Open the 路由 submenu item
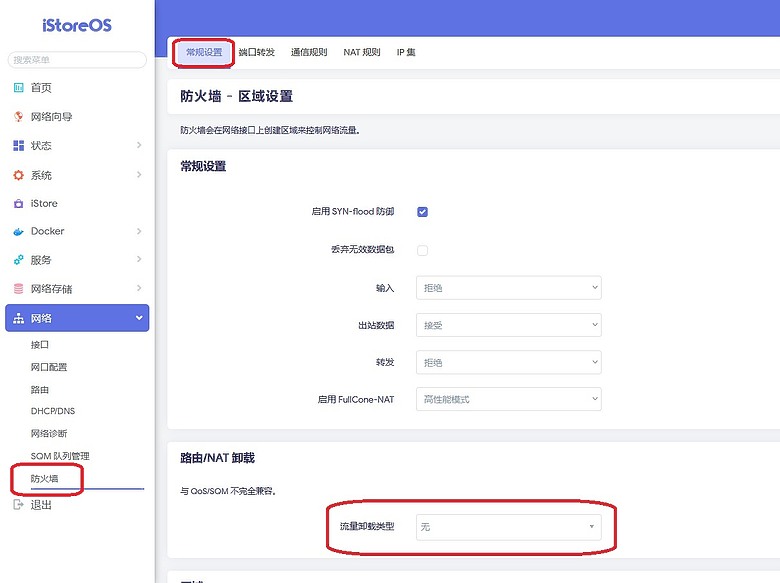This screenshot has height=583, width=780. [40, 389]
